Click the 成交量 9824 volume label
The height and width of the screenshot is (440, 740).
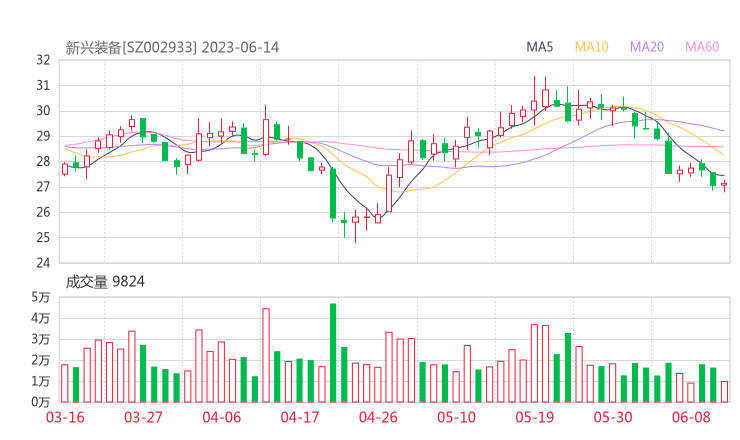[x=105, y=282]
